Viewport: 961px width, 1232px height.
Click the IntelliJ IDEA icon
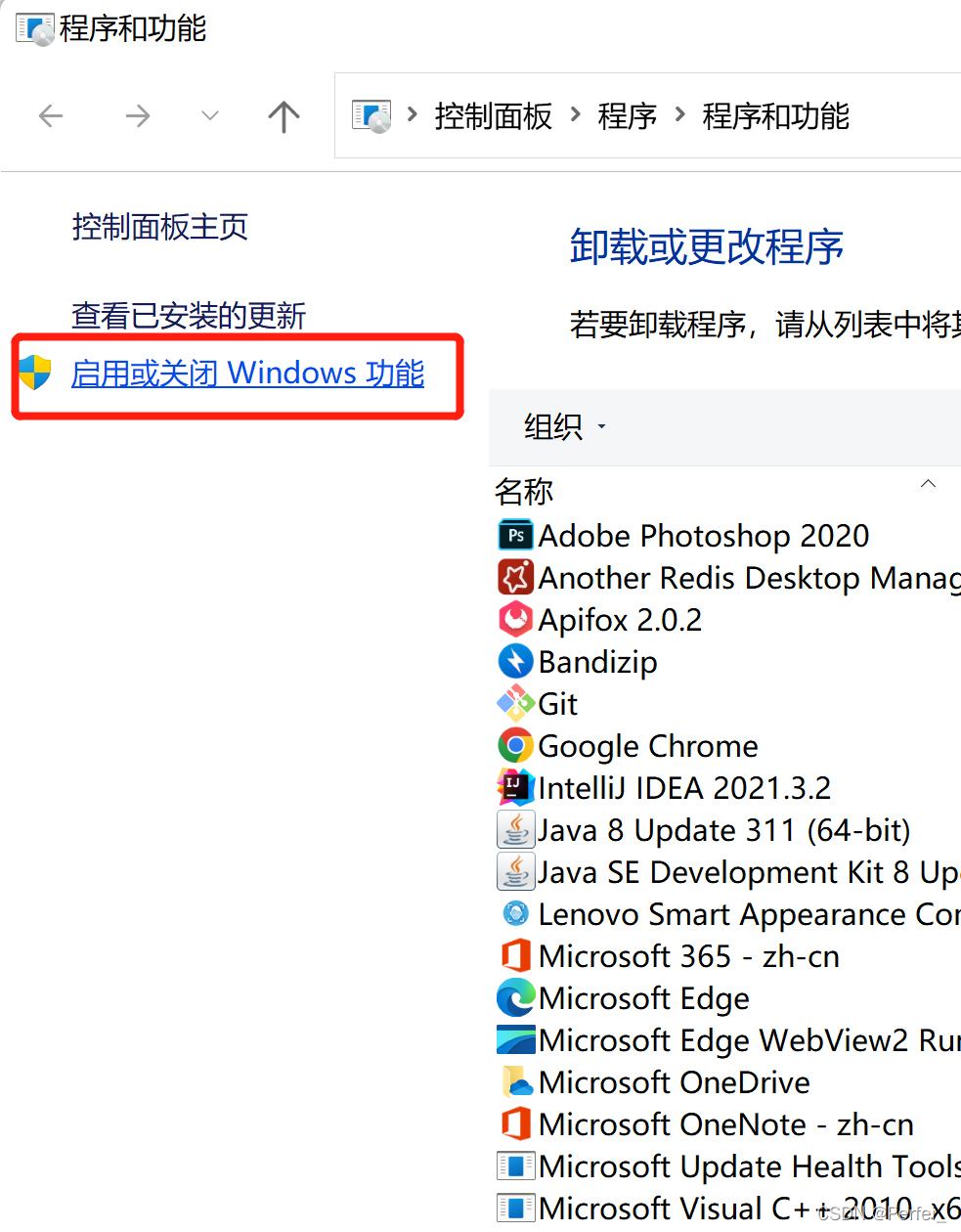pos(515,788)
